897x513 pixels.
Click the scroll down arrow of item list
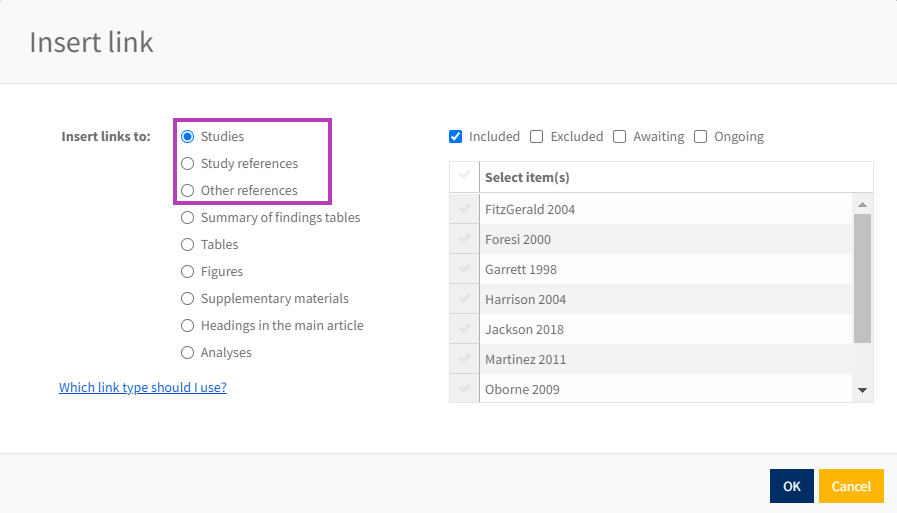(x=862, y=390)
